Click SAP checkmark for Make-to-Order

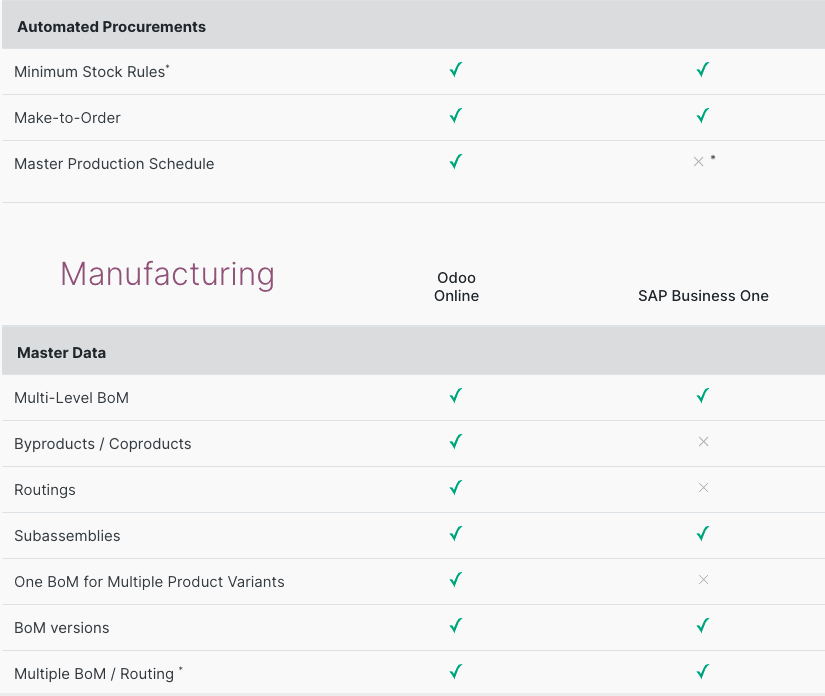coord(703,116)
